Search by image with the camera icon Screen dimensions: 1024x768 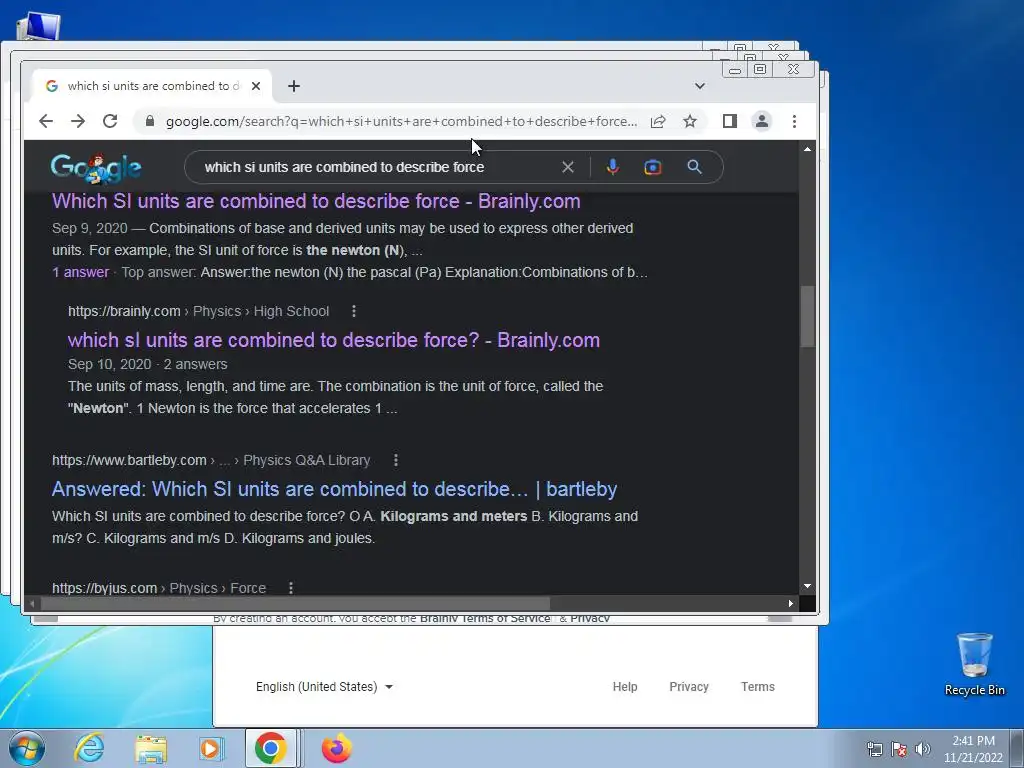(652, 167)
